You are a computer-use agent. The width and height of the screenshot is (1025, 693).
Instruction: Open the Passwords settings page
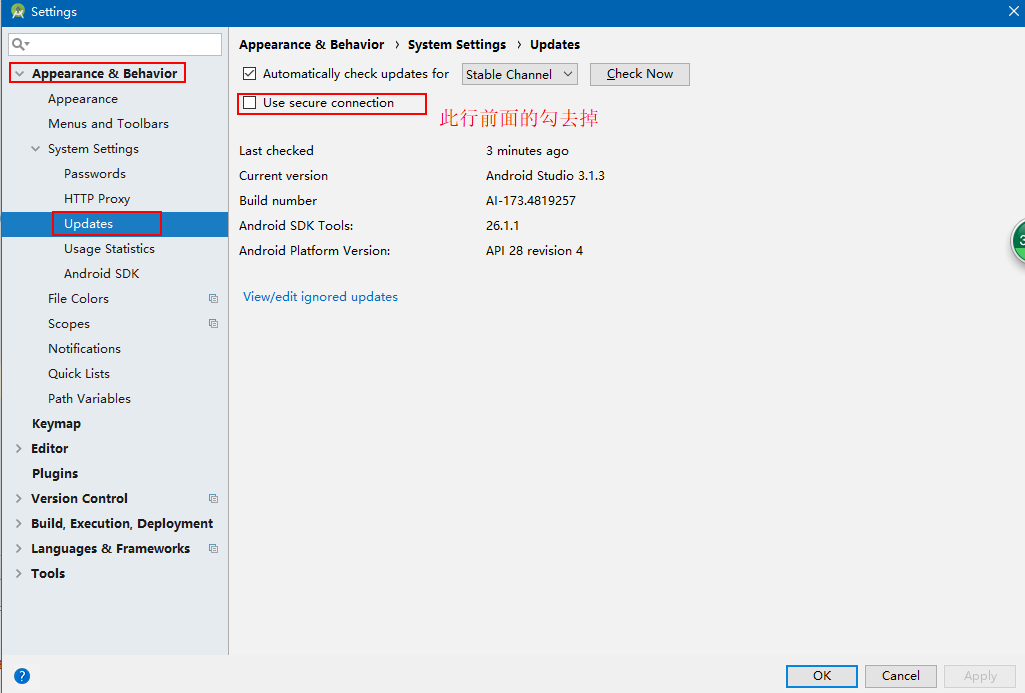95,174
